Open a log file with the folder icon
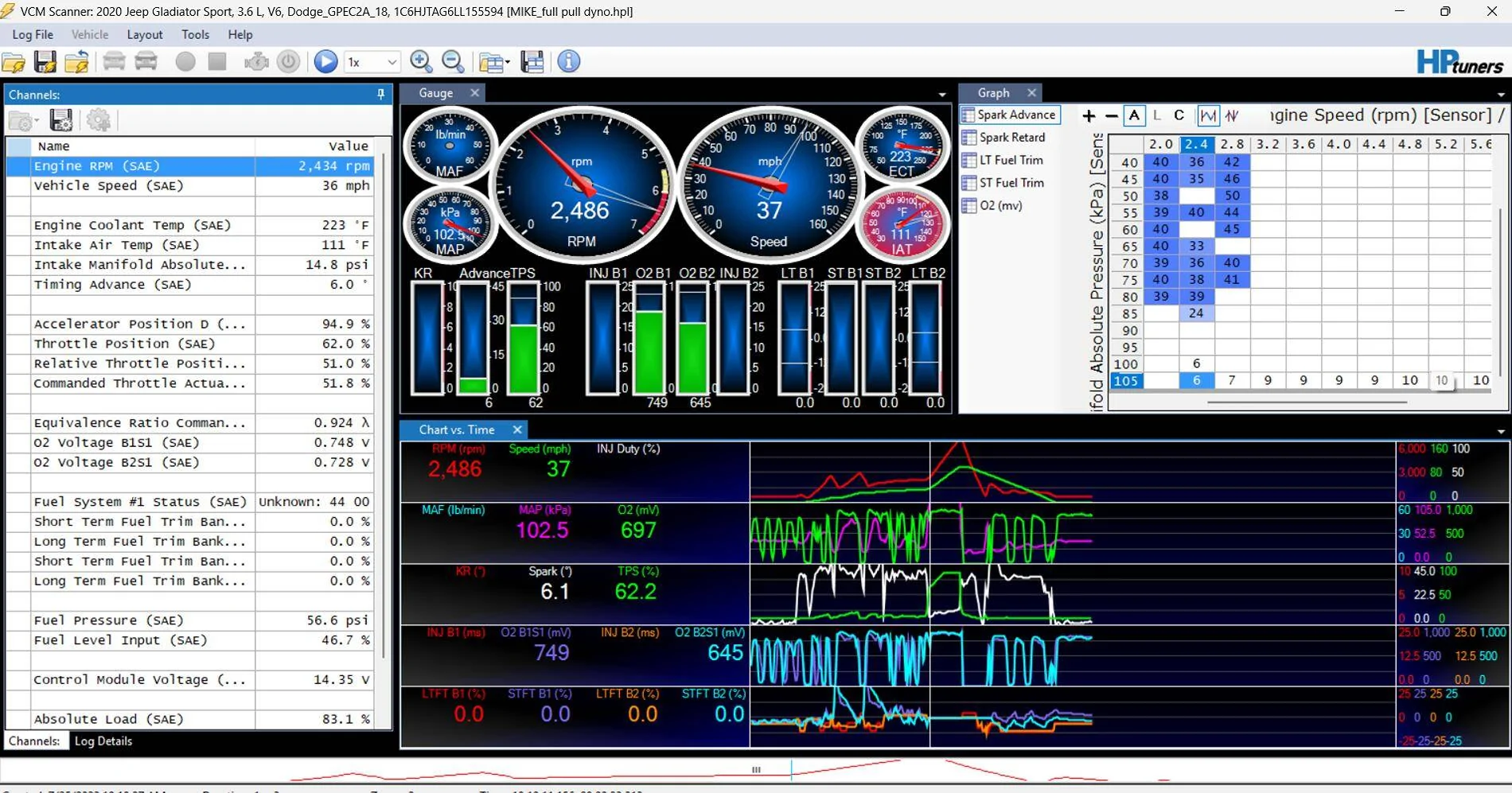The height and width of the screenshot is (793, 1512). click(x=14, y=61)
